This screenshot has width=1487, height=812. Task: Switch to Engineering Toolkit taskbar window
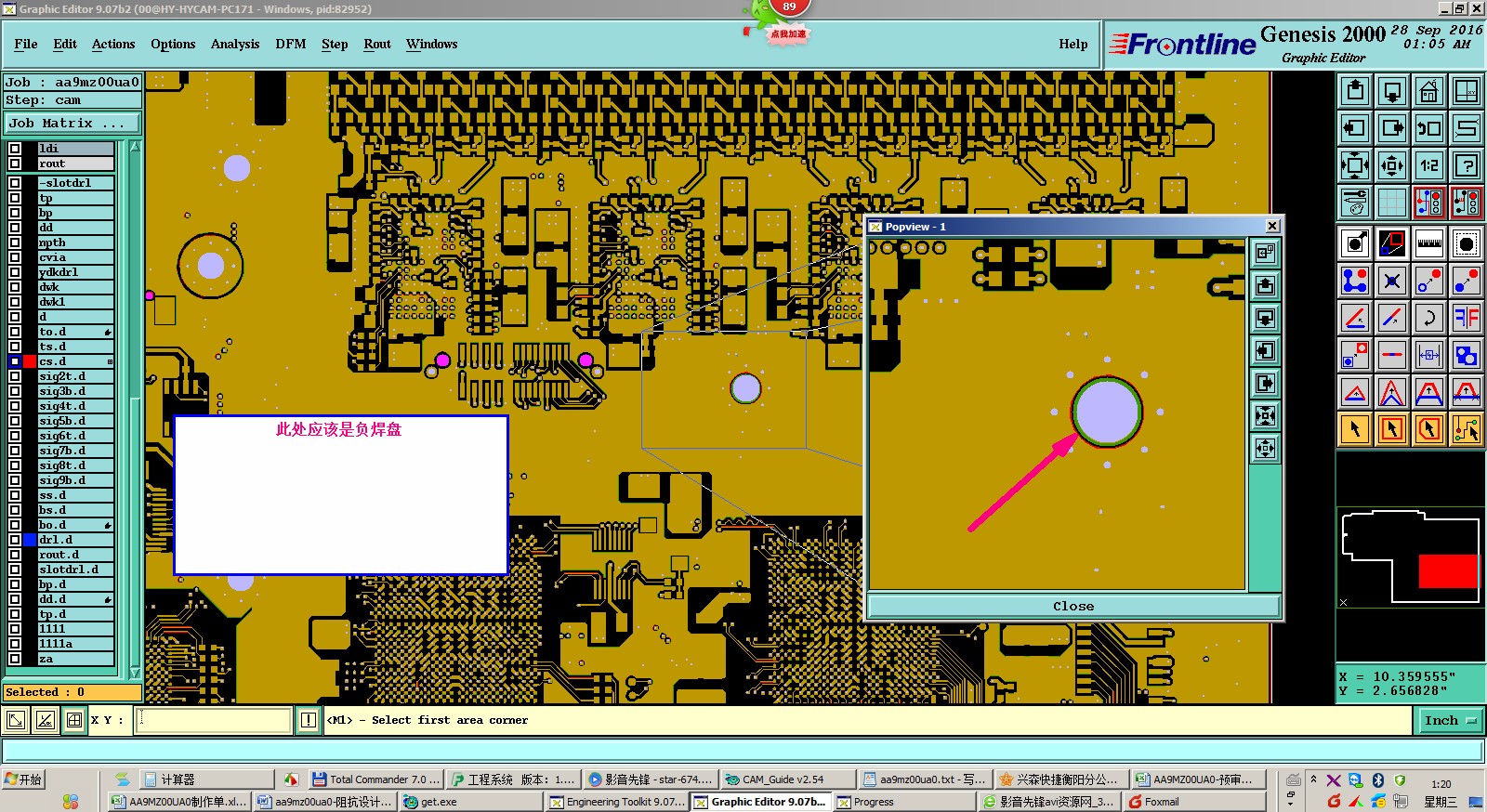point(618,802)
